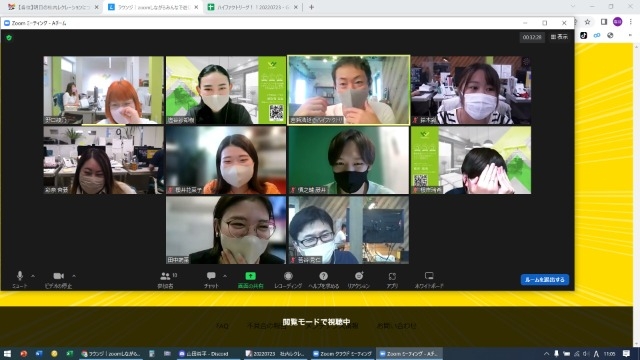Open Zoom apps
This screenshot has width=640, height=360.
(x=392, y=279)
